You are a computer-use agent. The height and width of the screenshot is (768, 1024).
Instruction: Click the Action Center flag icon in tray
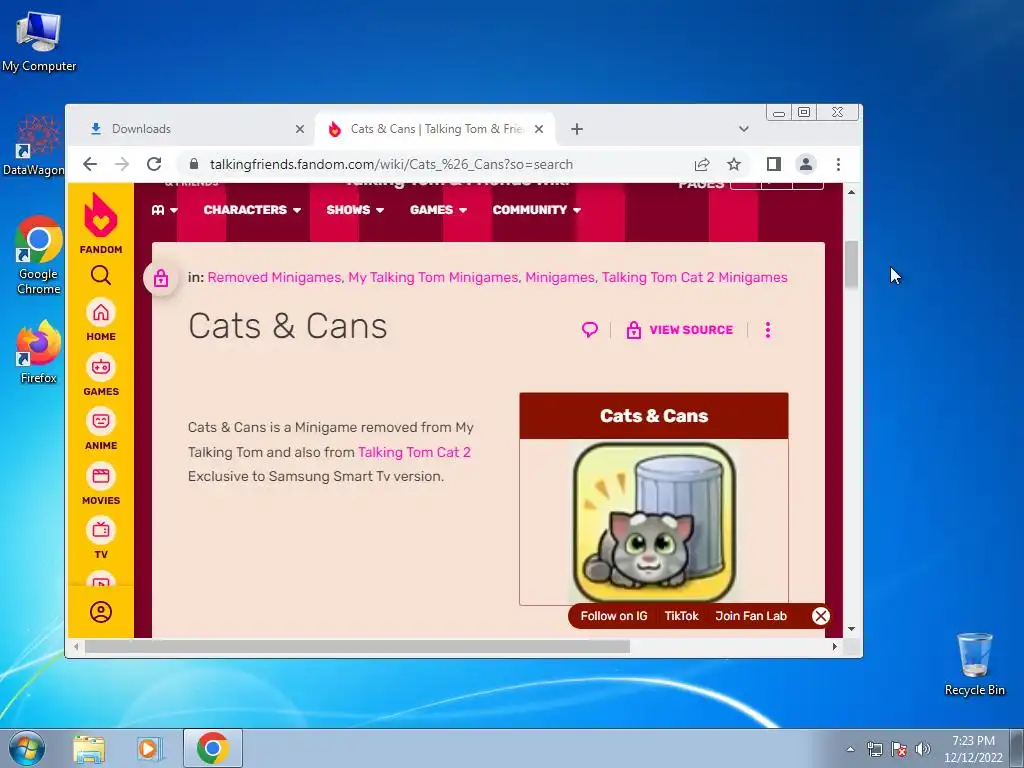click(899, 749)
